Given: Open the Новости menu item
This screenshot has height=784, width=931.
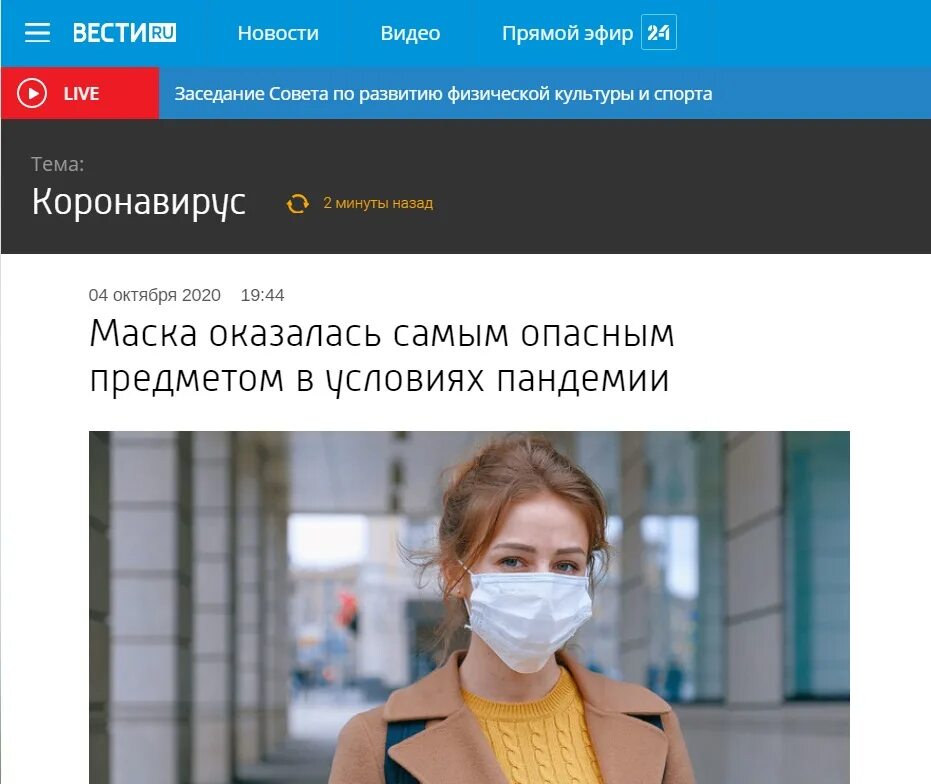Looking at the screenshot, I should [278, 33].
